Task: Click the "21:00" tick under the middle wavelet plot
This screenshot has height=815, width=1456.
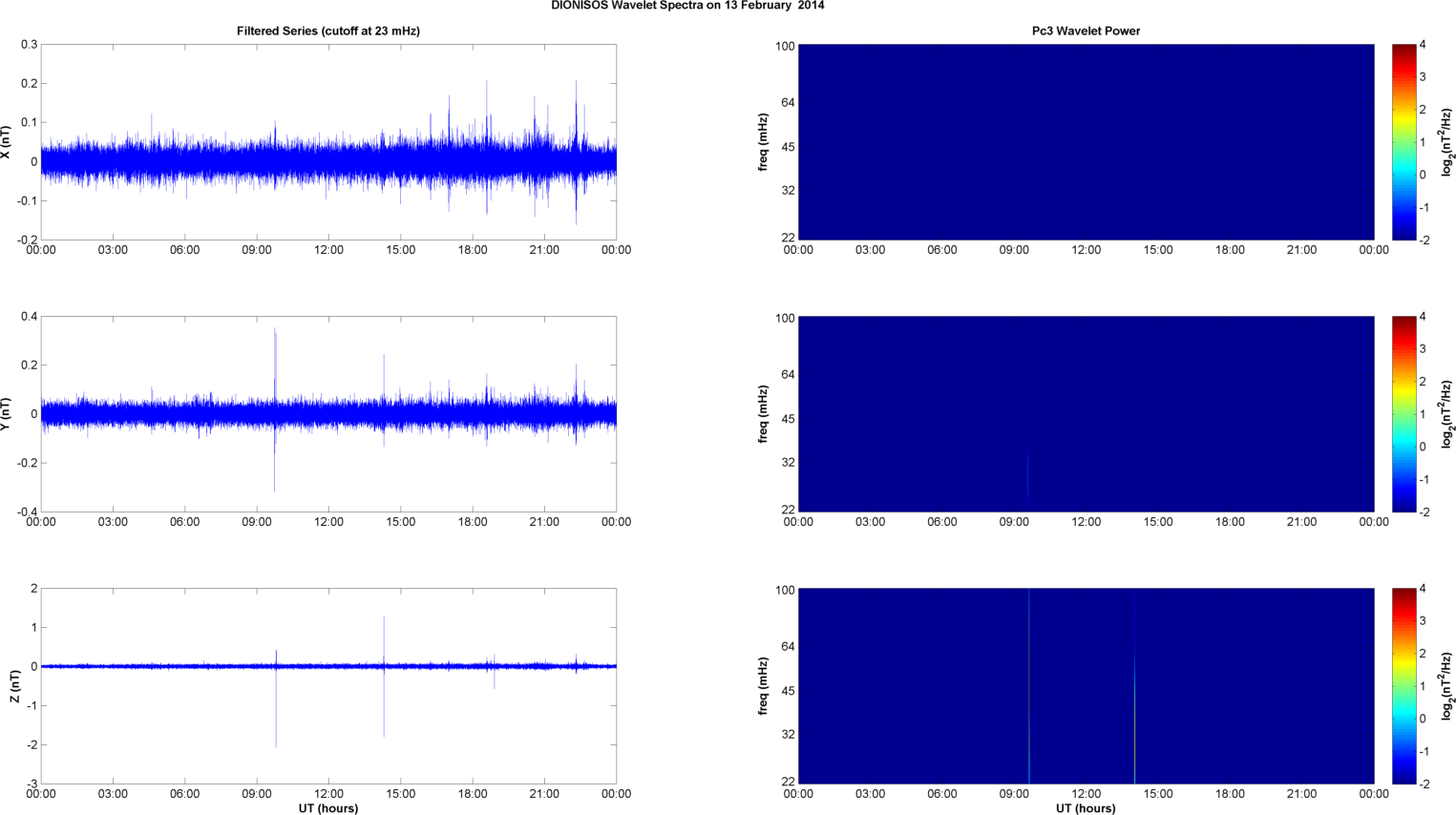Action: tap(1301, 522)
